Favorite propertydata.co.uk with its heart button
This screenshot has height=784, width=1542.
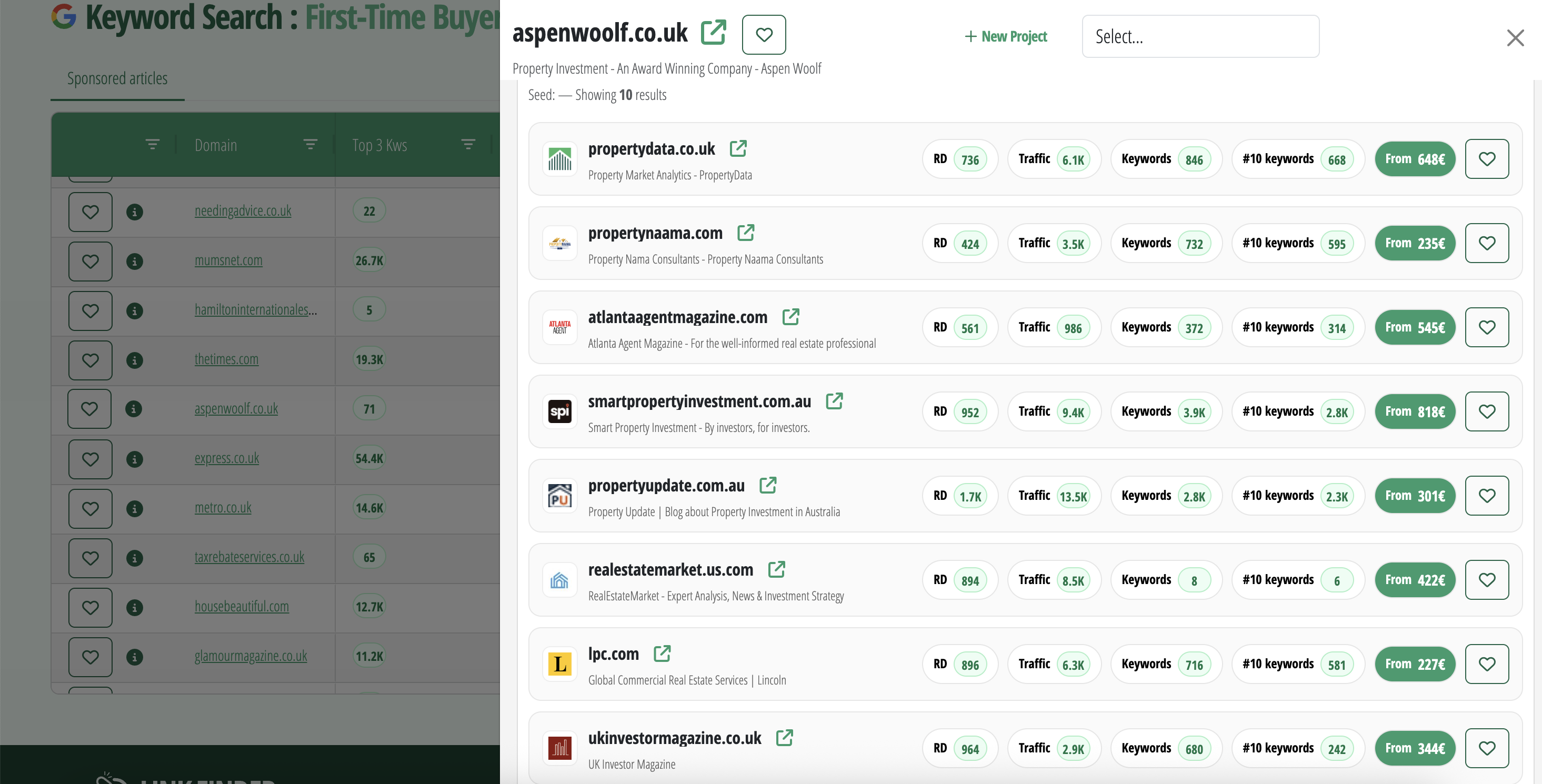(x=1487, y=158)
